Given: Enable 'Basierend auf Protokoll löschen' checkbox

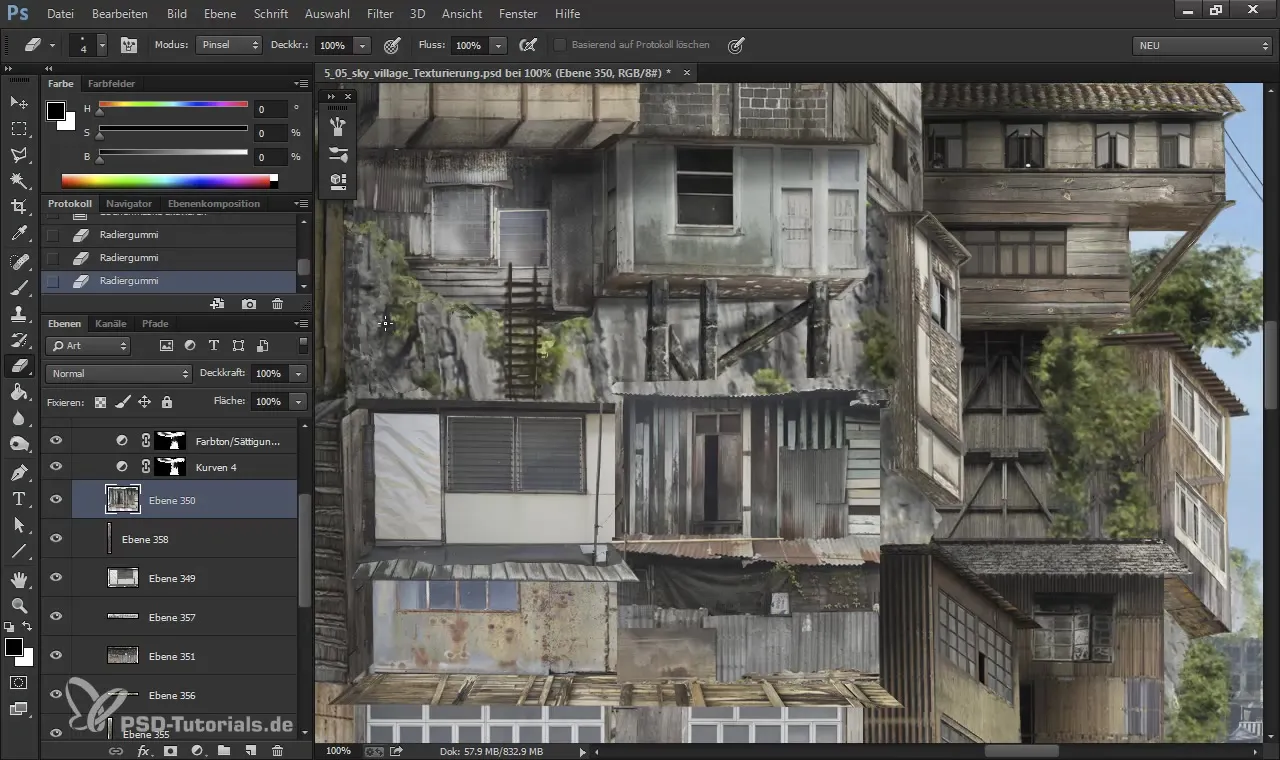Looking at the screenshot, I should click(x=560, y=45).
